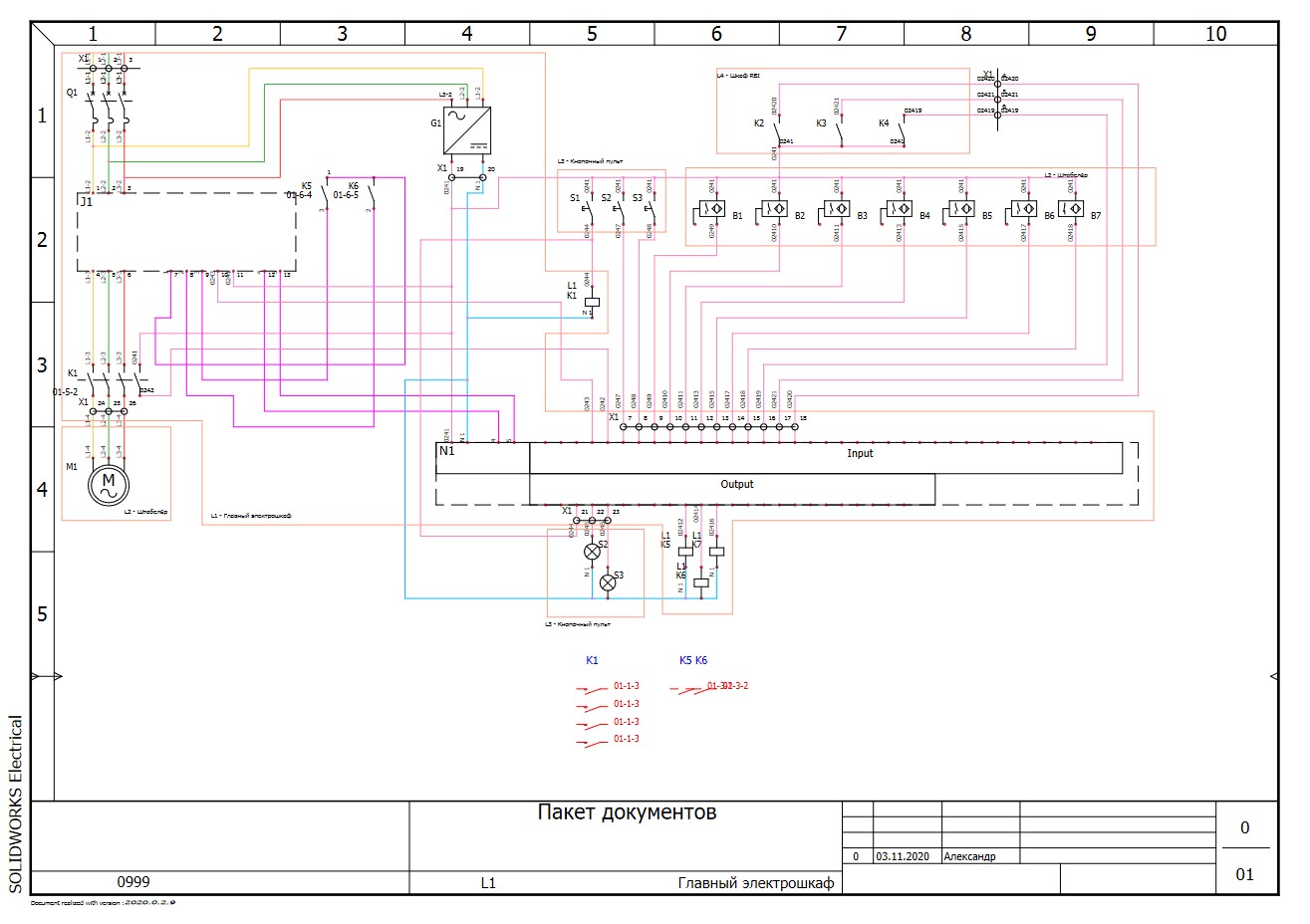Select the G1 power supply converter symbol

coord(467,129)
